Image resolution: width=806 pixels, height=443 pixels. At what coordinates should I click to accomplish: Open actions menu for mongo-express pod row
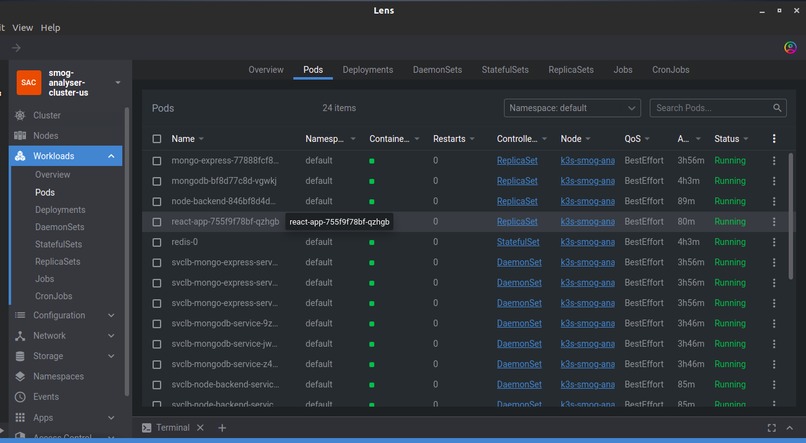point(774,161)
